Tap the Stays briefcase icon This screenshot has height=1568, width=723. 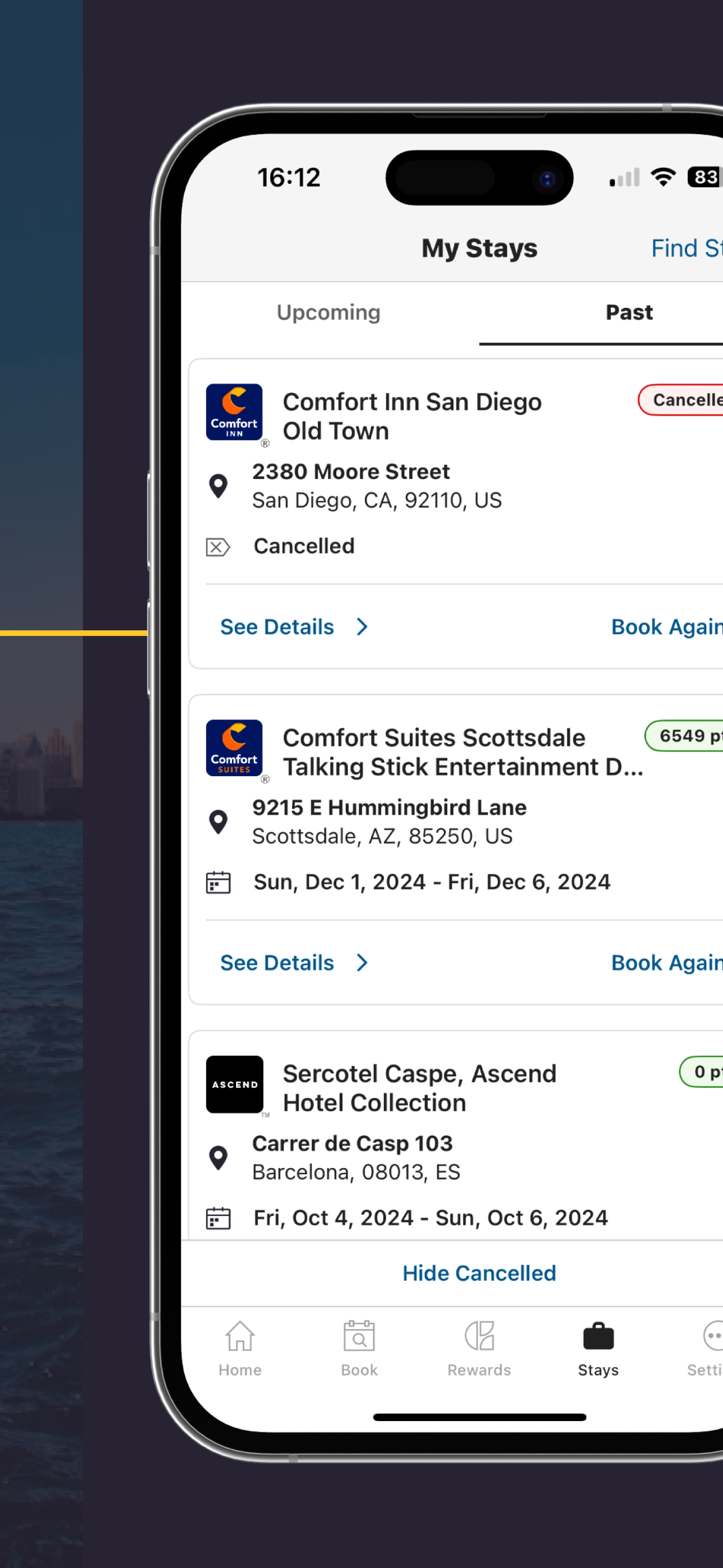(598, 1337)
